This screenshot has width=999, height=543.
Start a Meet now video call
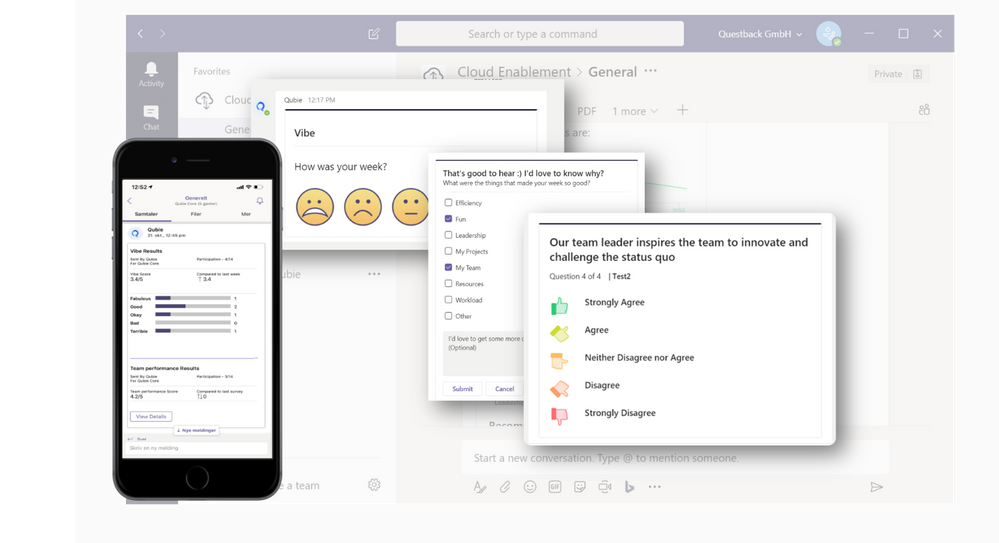[x=604, y=487]
